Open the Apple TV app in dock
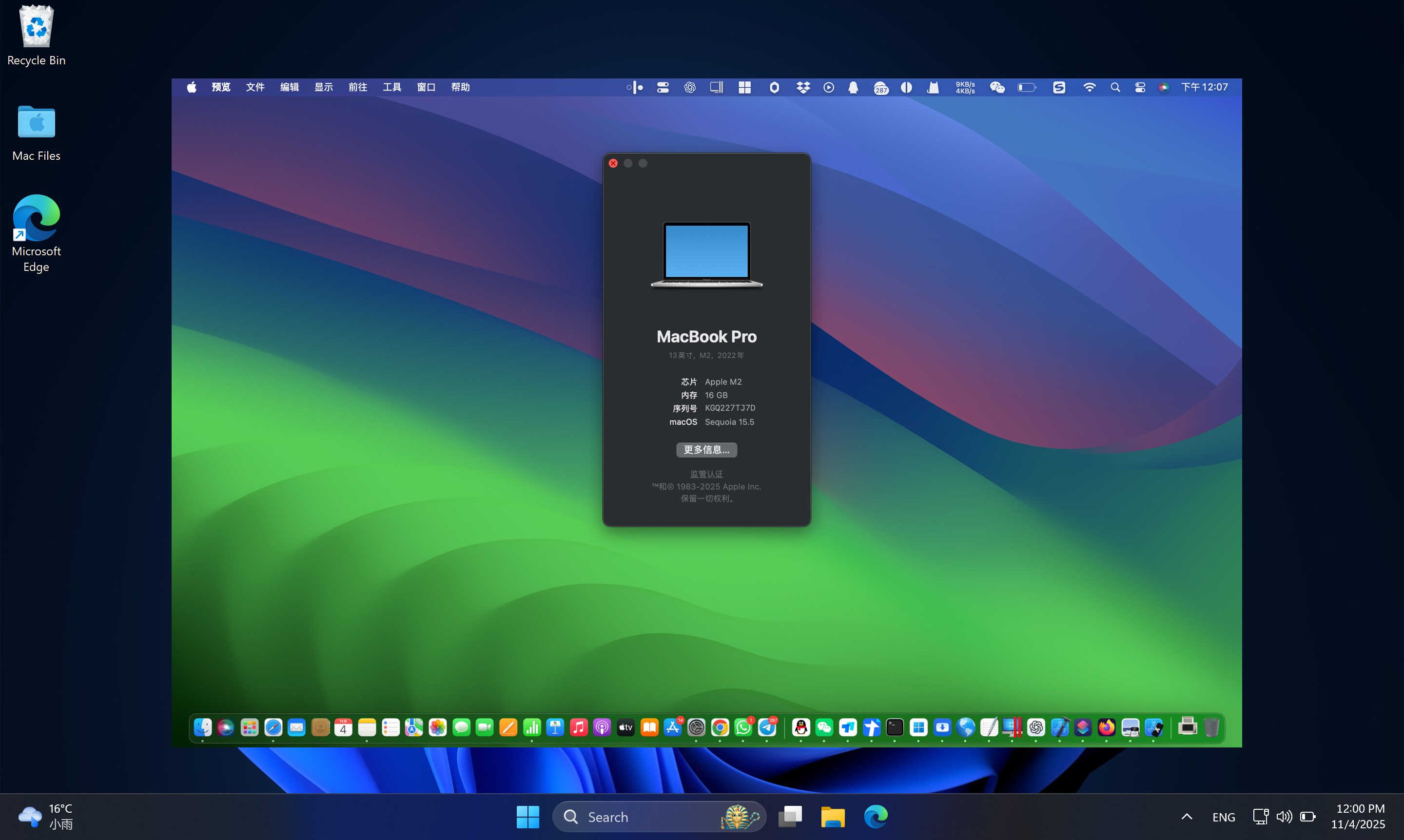 pos(626,727)
